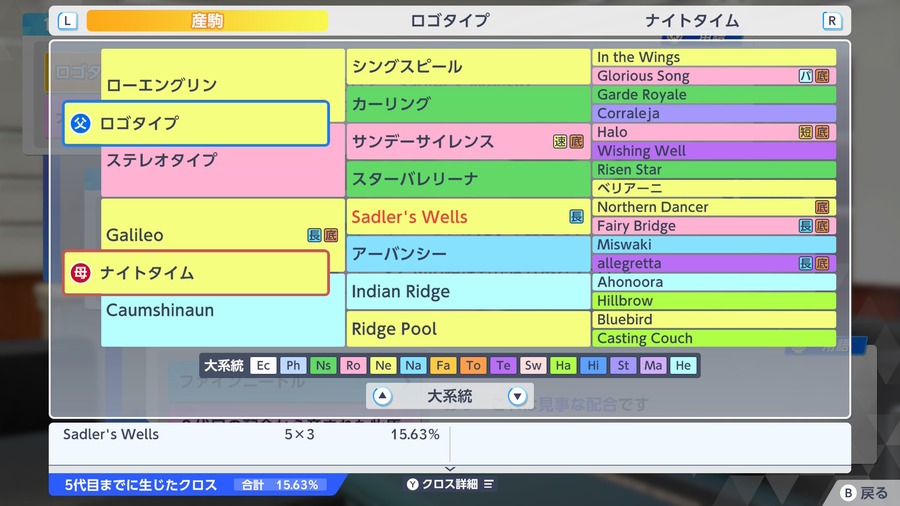900x506 pixels.
Task: Click the 合計 15.63% total value
Action: [x=280, y=485]
